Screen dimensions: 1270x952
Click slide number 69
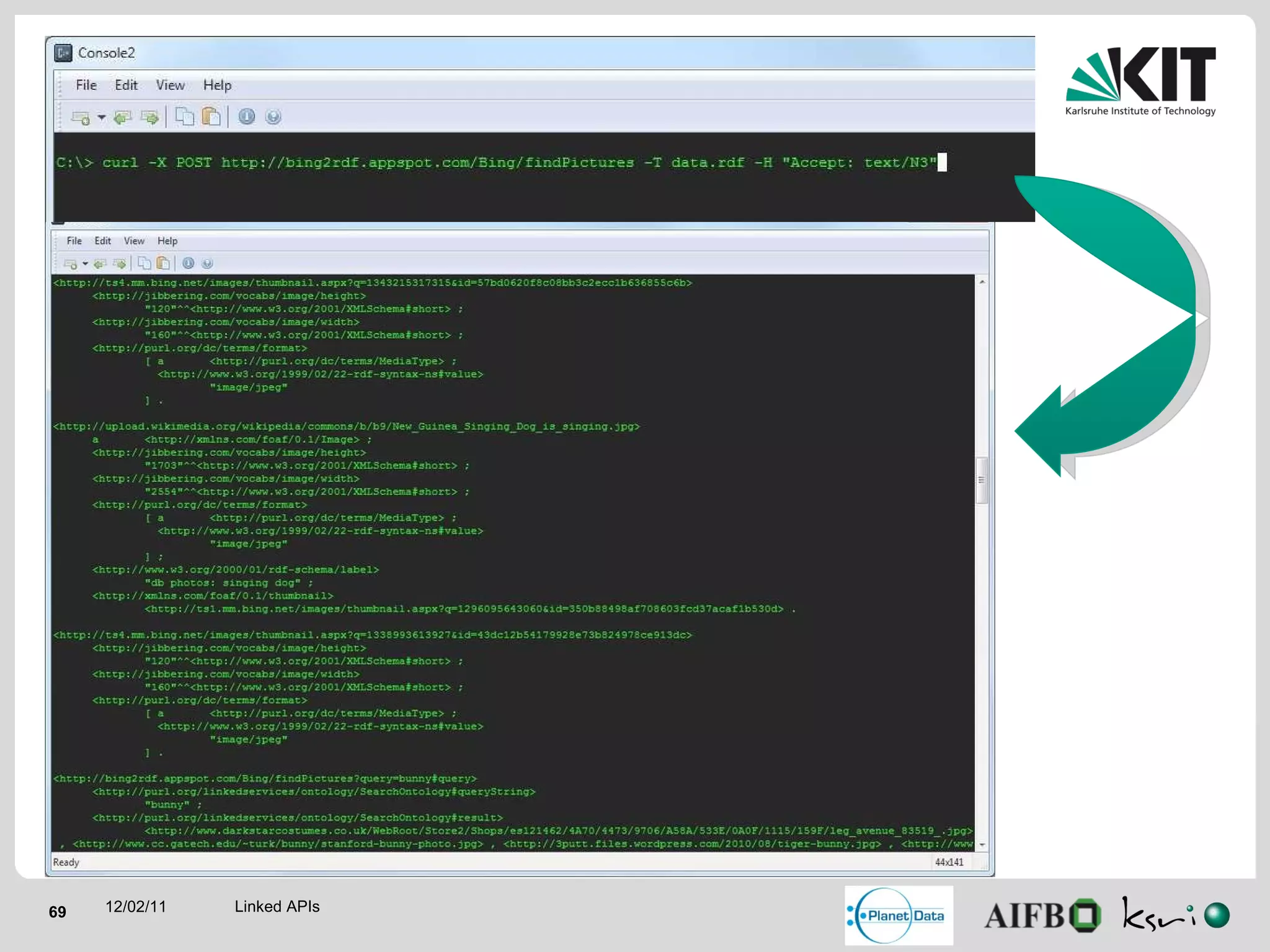(x=58, y=912)
